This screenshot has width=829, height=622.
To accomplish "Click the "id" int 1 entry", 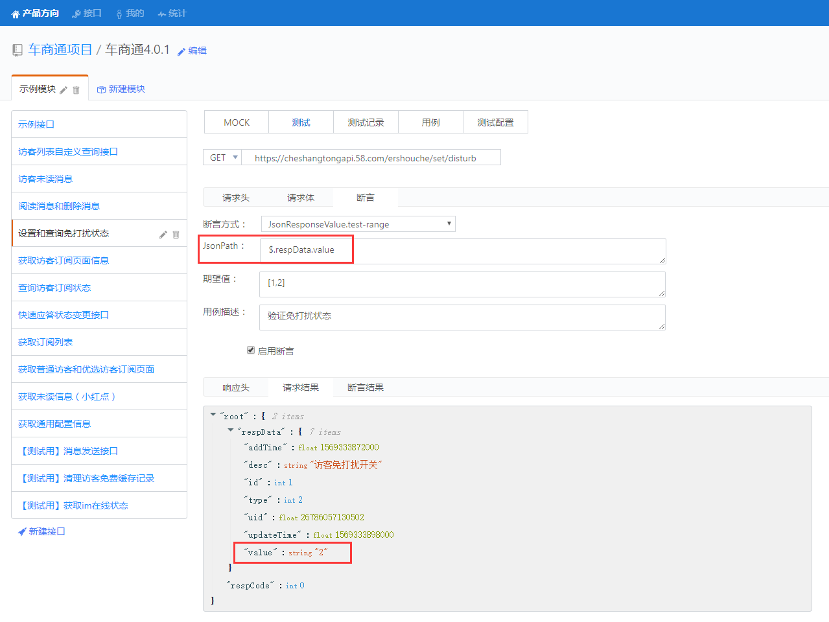I will tap(268, 482).
